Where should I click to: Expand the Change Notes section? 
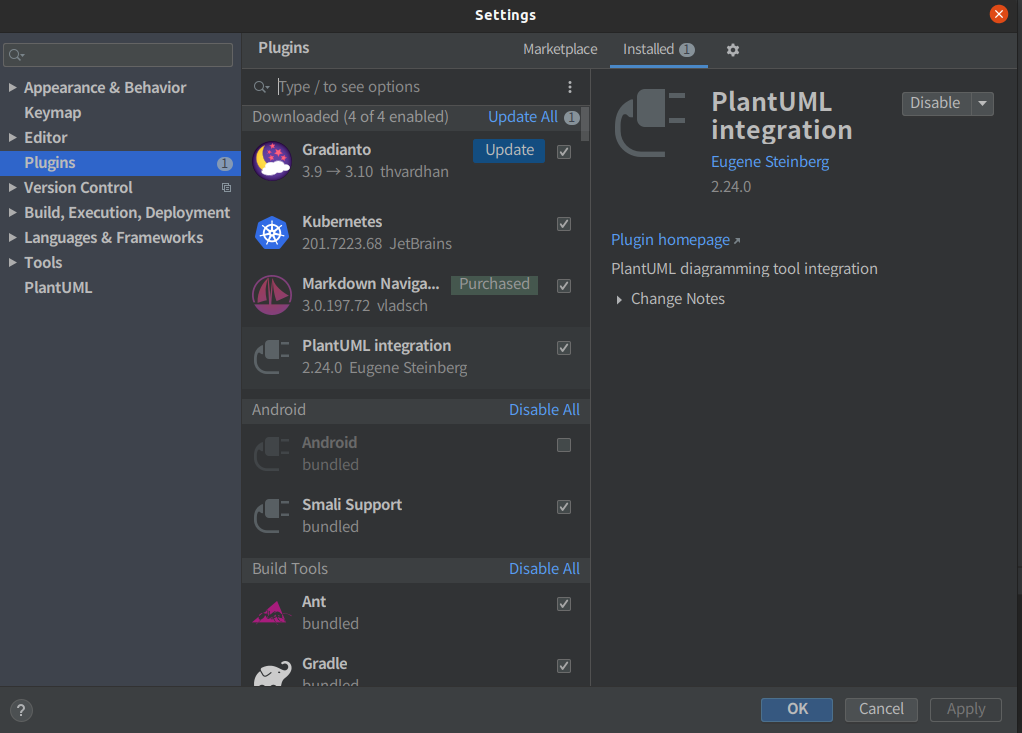619,300
